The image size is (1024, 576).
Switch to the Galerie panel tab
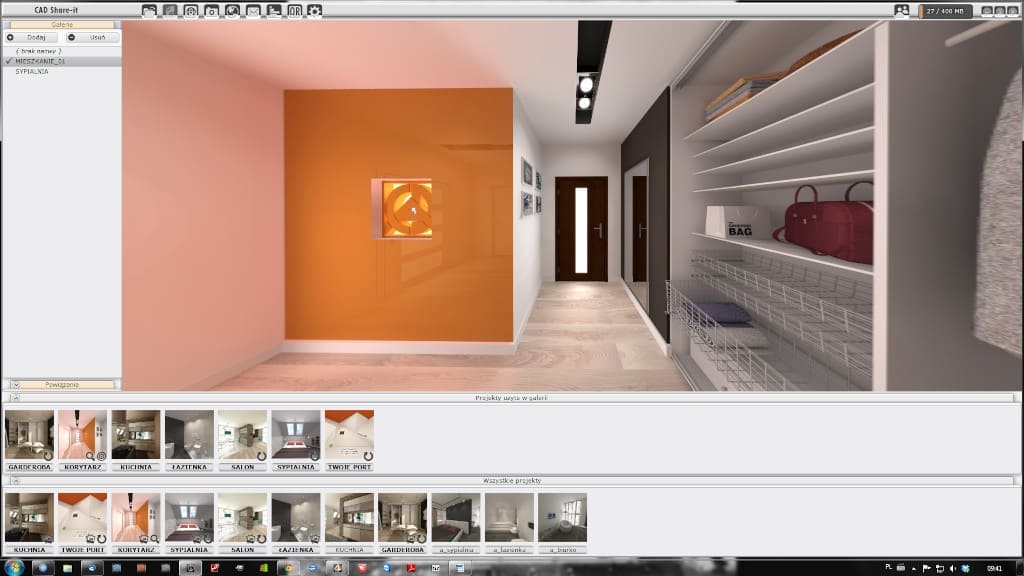62,22
